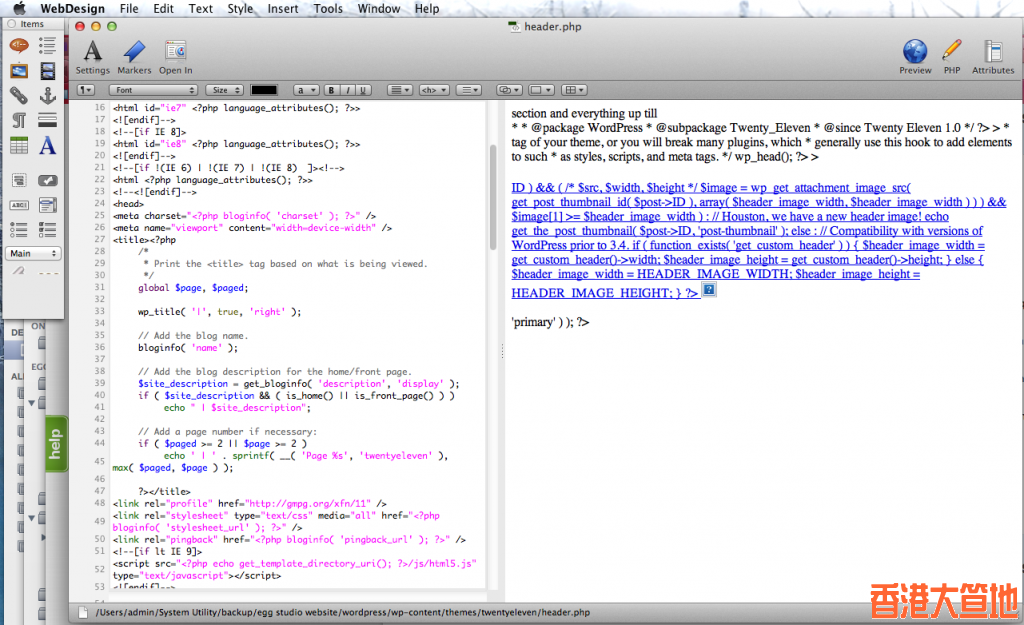1024x625 pixels.
Task: Open the File menu
Action: 129,8
